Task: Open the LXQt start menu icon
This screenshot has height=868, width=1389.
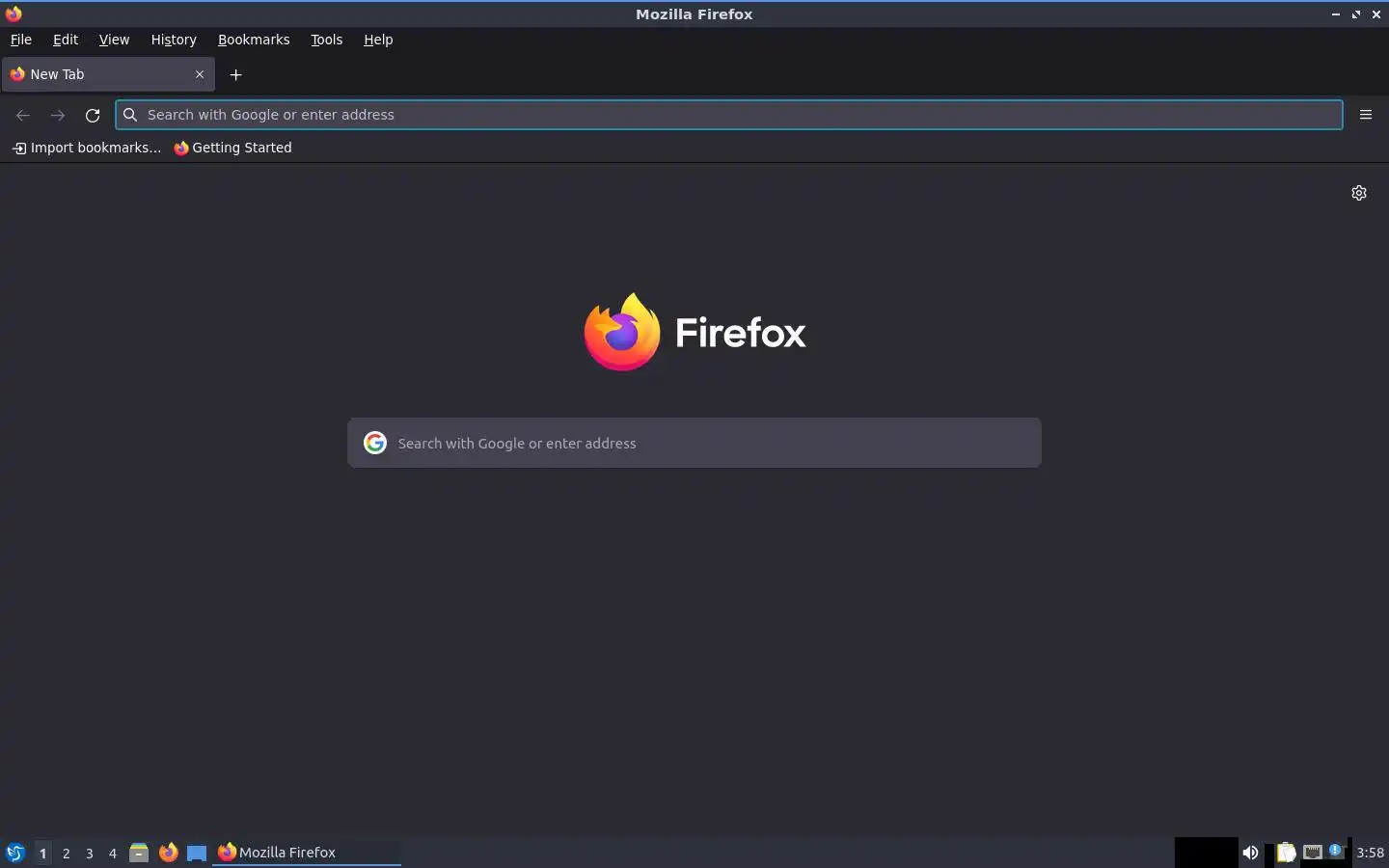Action: coord(15,853)
